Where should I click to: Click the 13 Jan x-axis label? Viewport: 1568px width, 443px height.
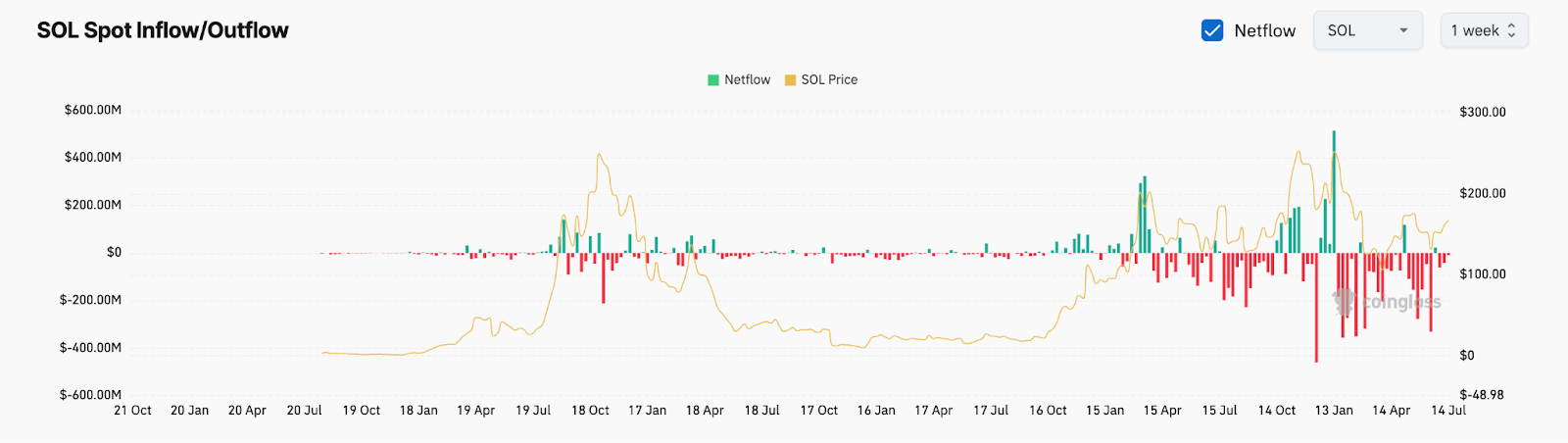1334,411
